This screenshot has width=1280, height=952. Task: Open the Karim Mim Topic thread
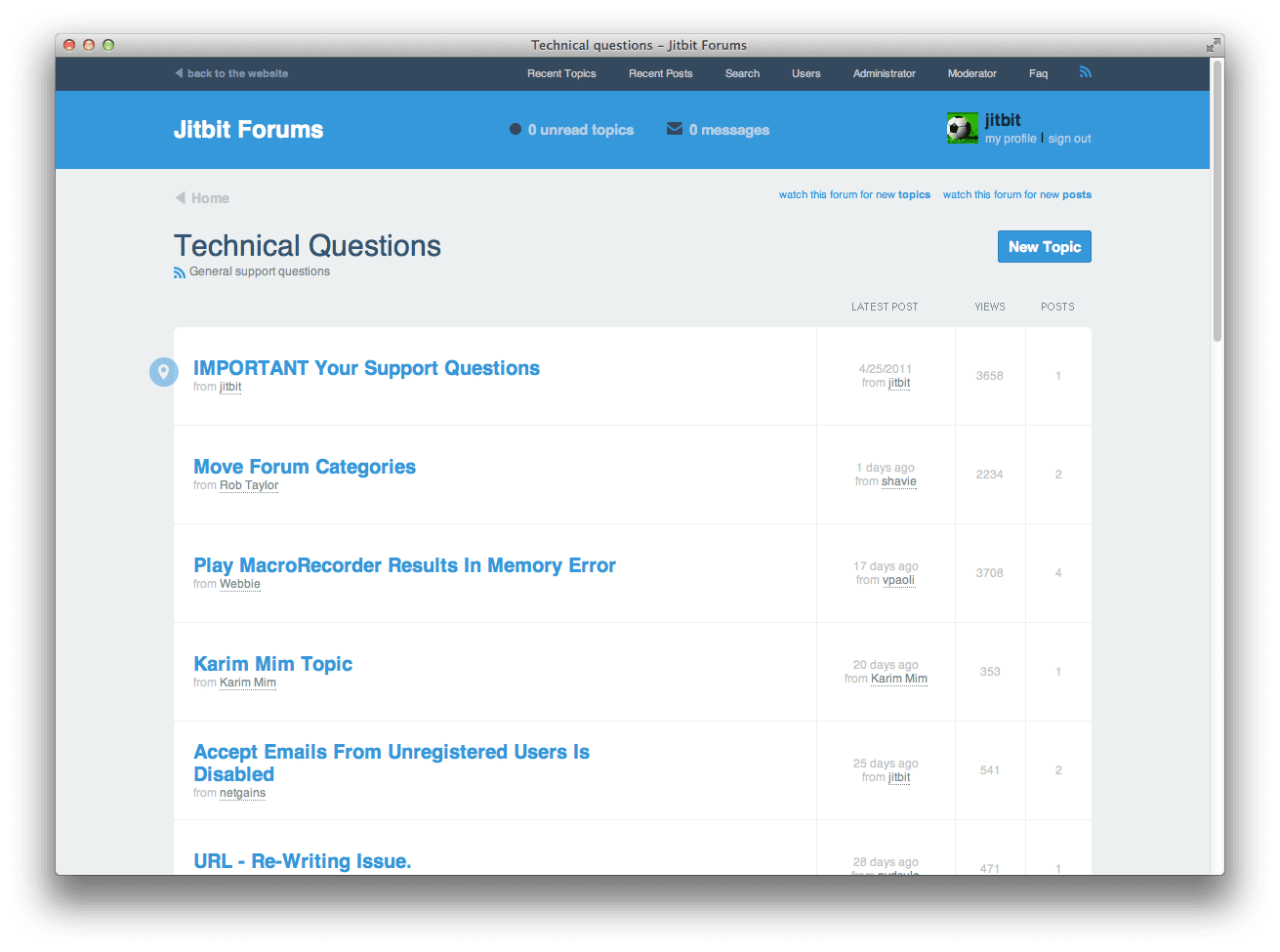tap(272, 663)
